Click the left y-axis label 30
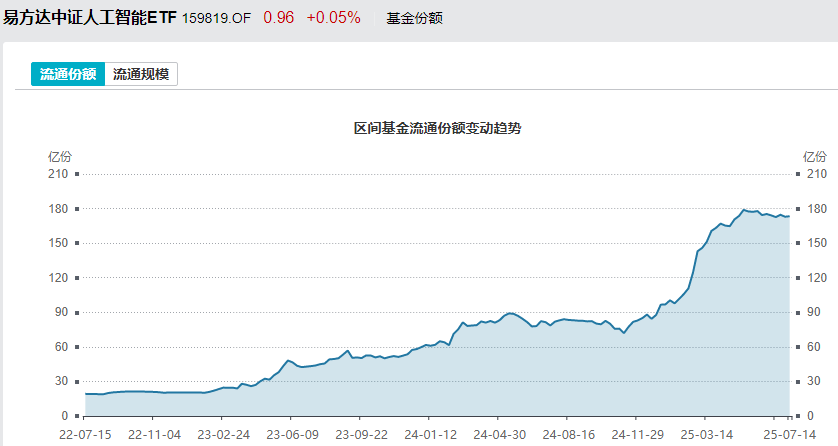The width and height of the screenshot is (838, 446). pos(61,381)
